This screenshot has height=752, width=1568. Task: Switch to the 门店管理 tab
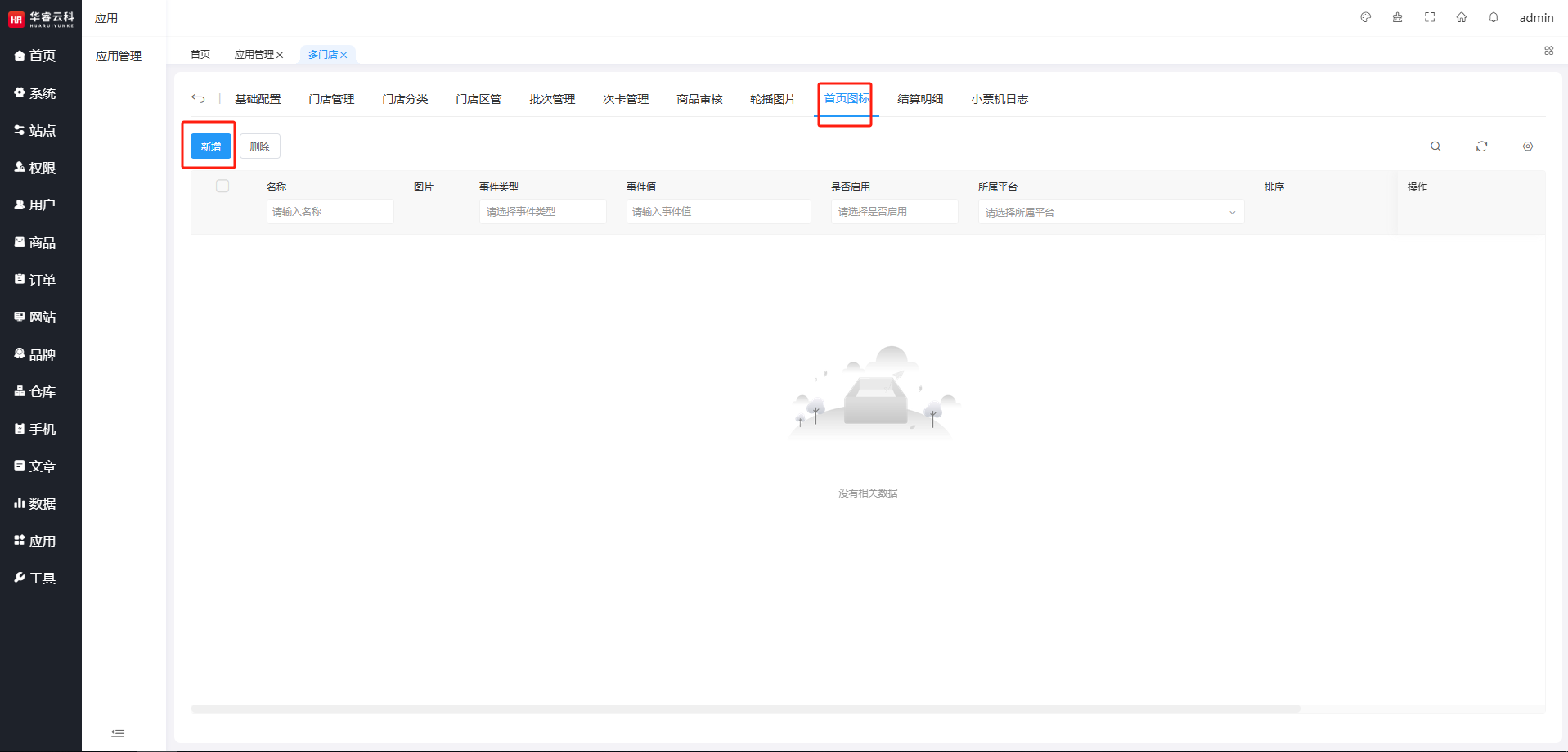(331, 99)
